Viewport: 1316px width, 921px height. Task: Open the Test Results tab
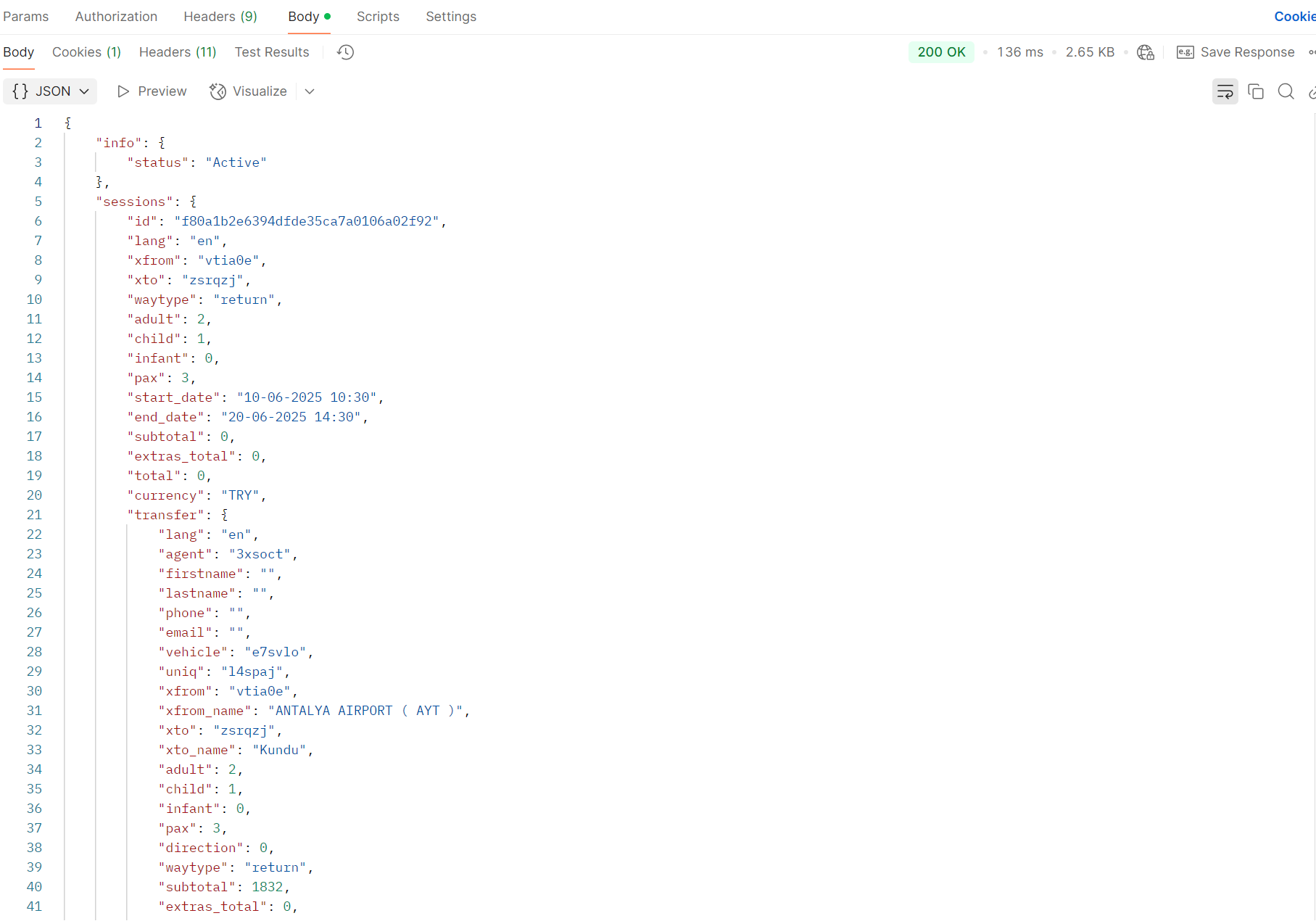click(x=272, y=52)
